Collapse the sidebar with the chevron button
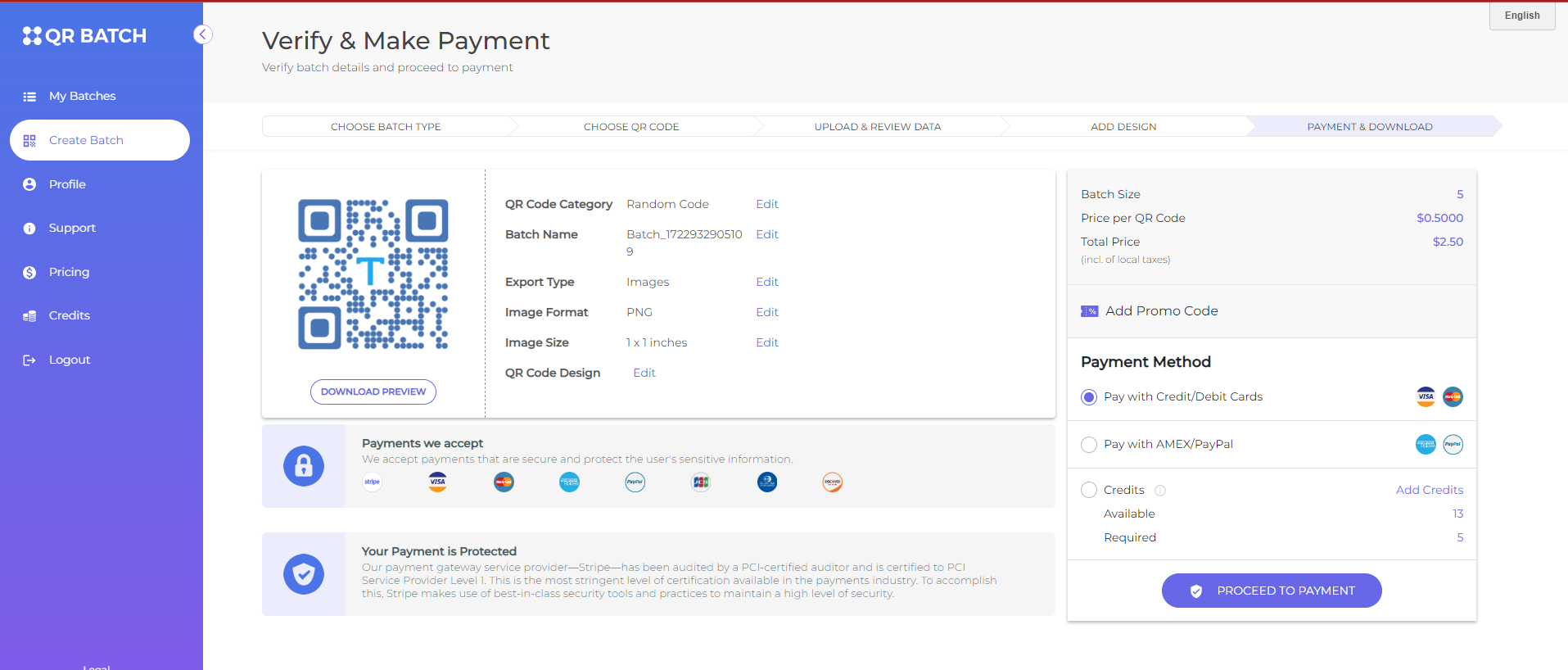Viewport: 1568px width, 670px height. click(x=203, y=34)
